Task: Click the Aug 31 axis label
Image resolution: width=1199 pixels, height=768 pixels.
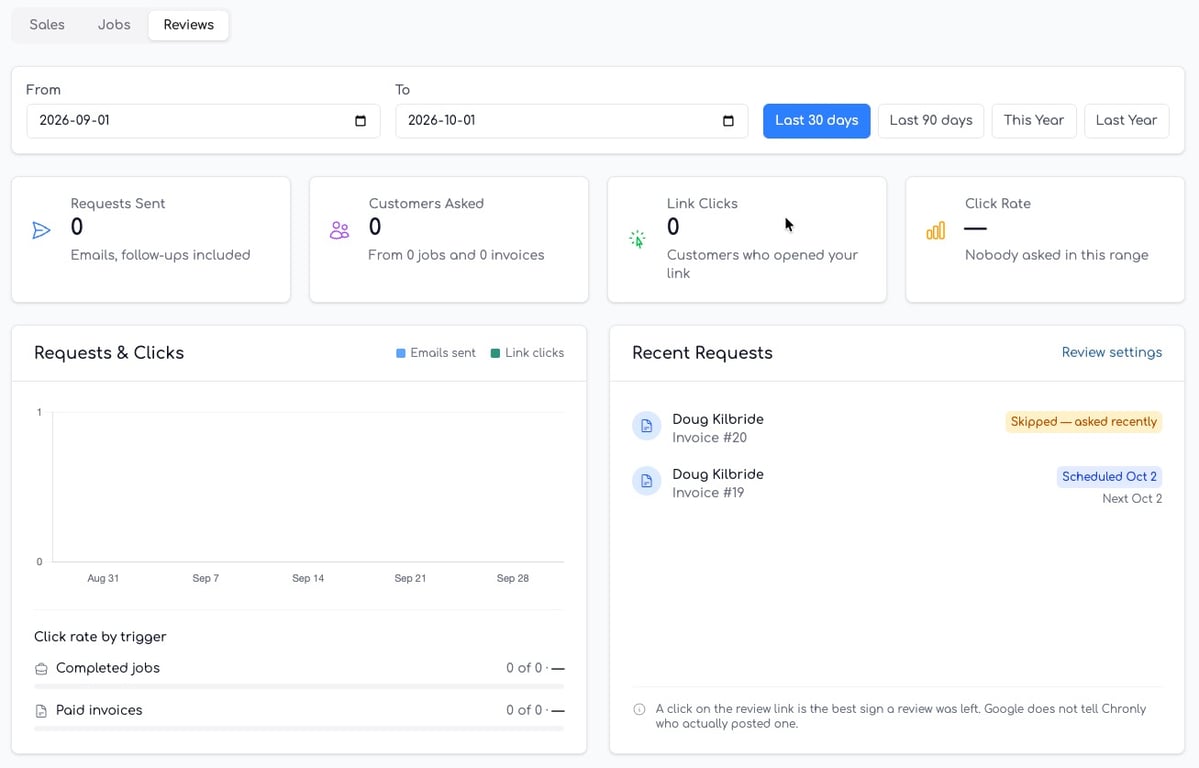Action: (103, 578)
